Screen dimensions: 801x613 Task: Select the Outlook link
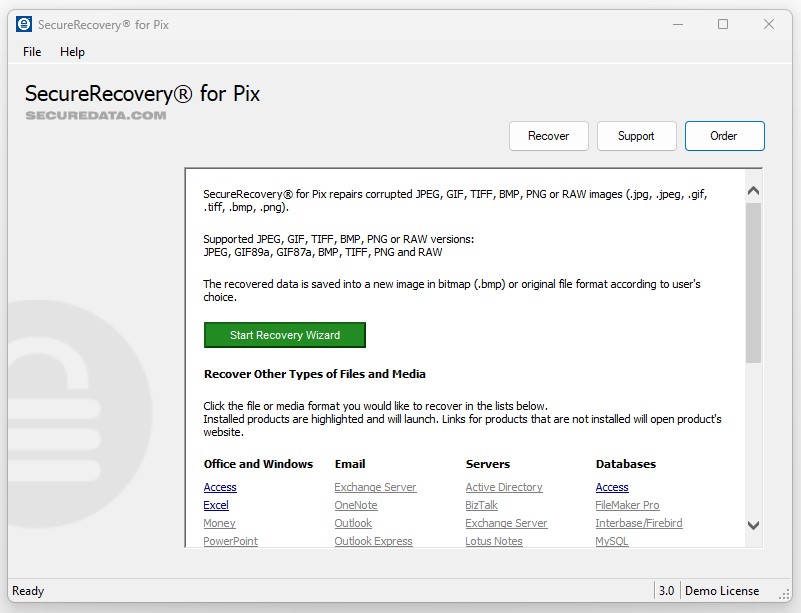click(352, 523)
